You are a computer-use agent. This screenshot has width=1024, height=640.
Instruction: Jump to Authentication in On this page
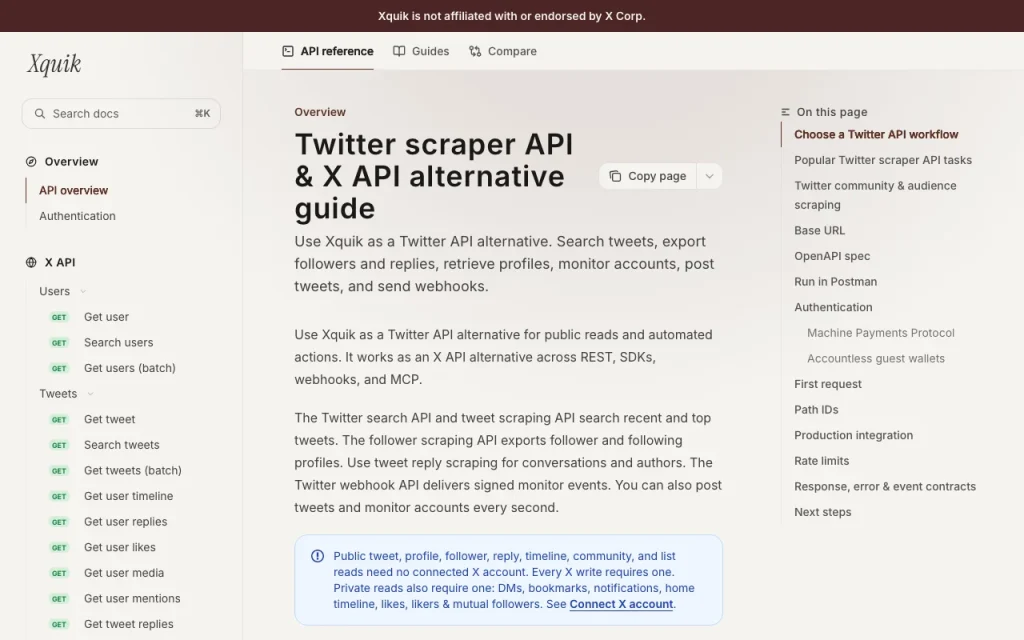coord(833,307)
